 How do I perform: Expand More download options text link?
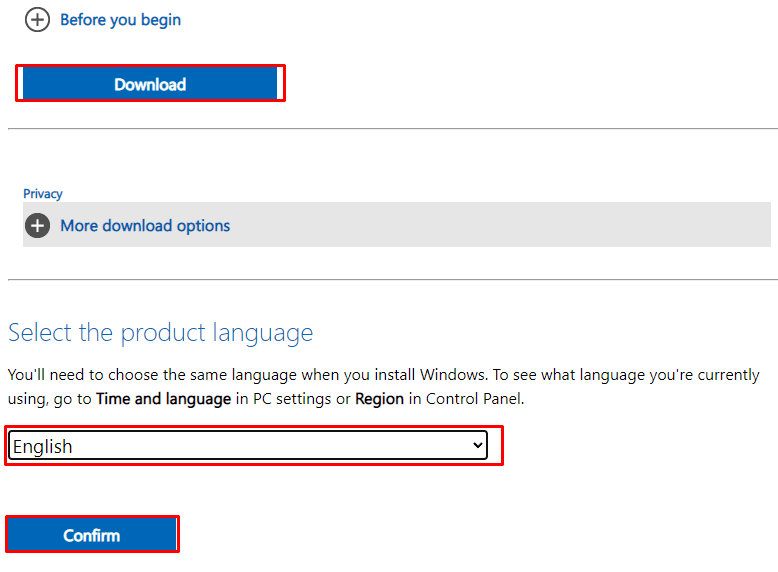pos(145,226)
